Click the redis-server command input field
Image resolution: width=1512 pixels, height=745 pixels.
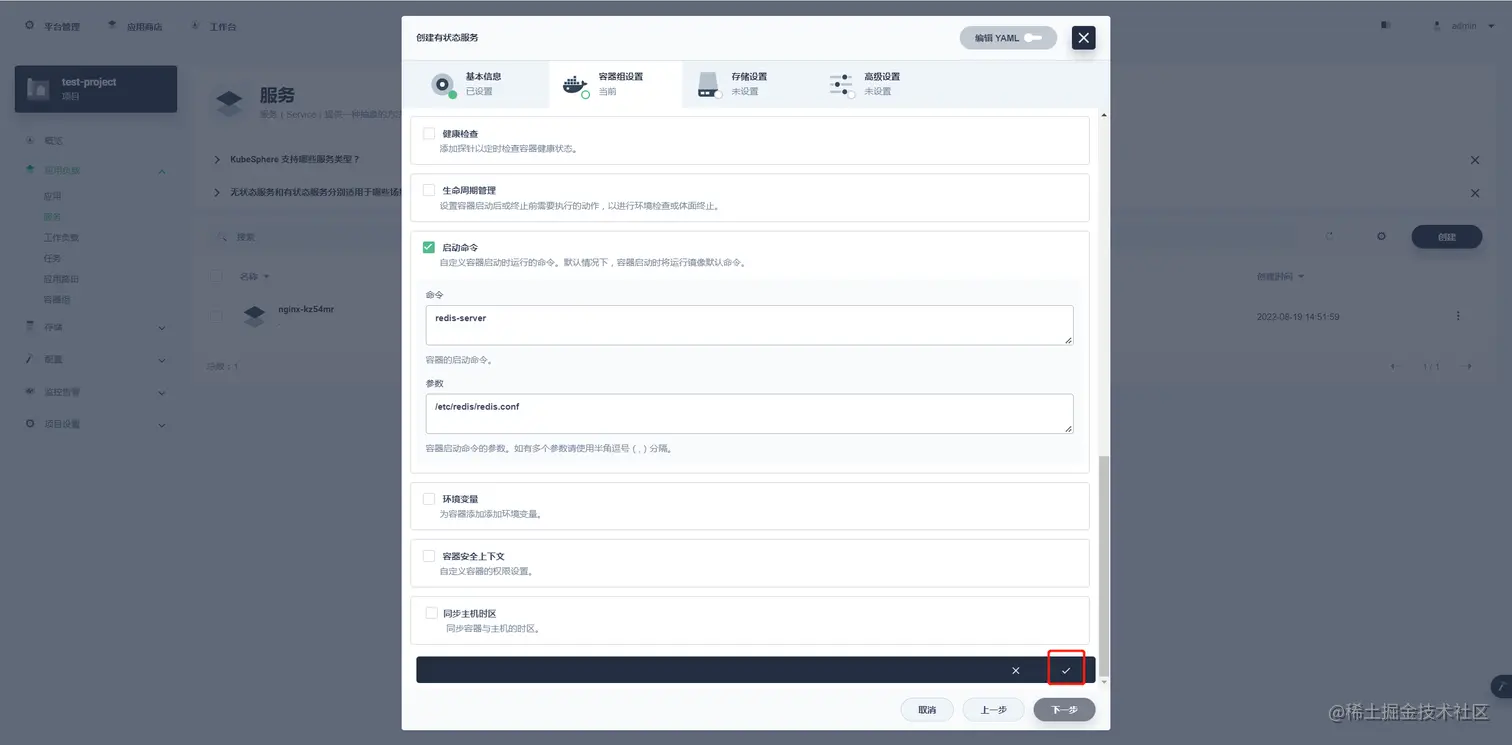(749, 325)
